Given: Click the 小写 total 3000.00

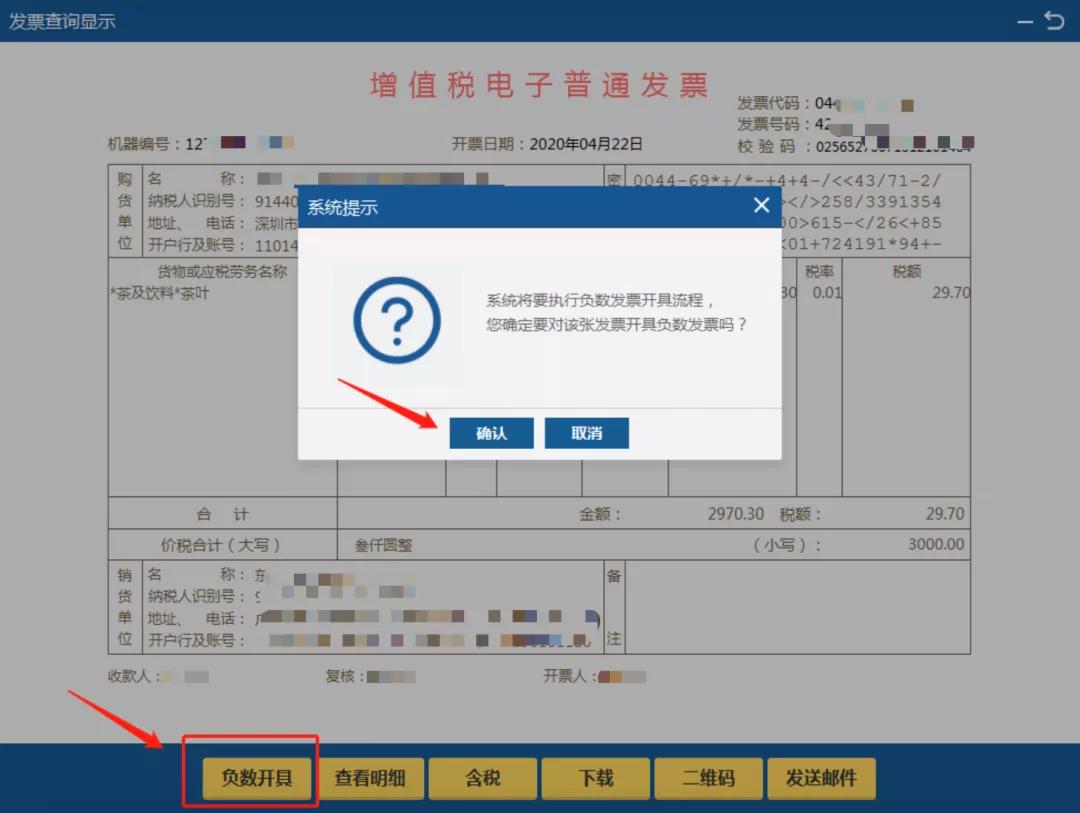Looking at the screenshot, I should click(x=935, y=544).
